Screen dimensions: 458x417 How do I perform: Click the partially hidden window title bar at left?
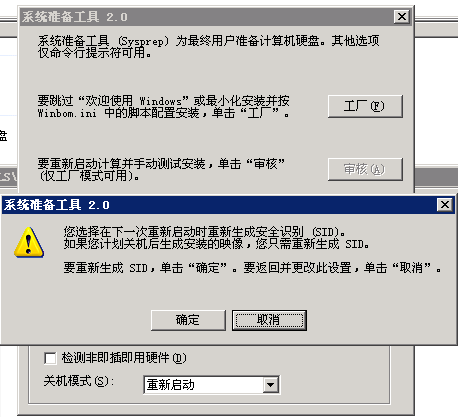tap(9, 176)
